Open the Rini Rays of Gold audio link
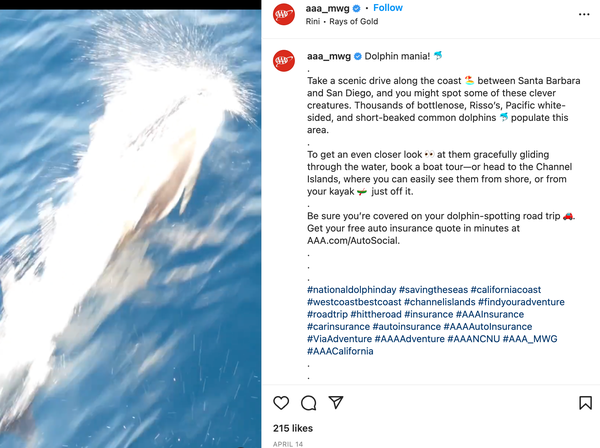 click(342, 21)
